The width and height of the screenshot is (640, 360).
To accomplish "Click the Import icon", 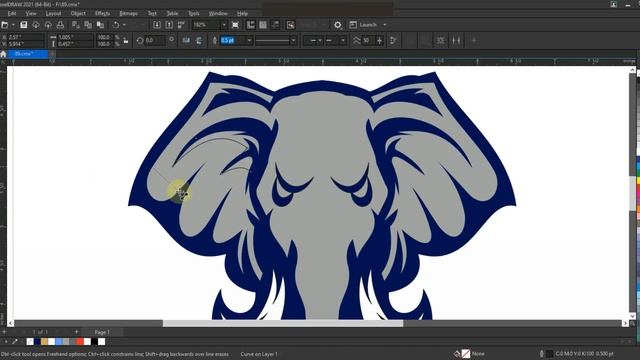I will pos(157,25).
